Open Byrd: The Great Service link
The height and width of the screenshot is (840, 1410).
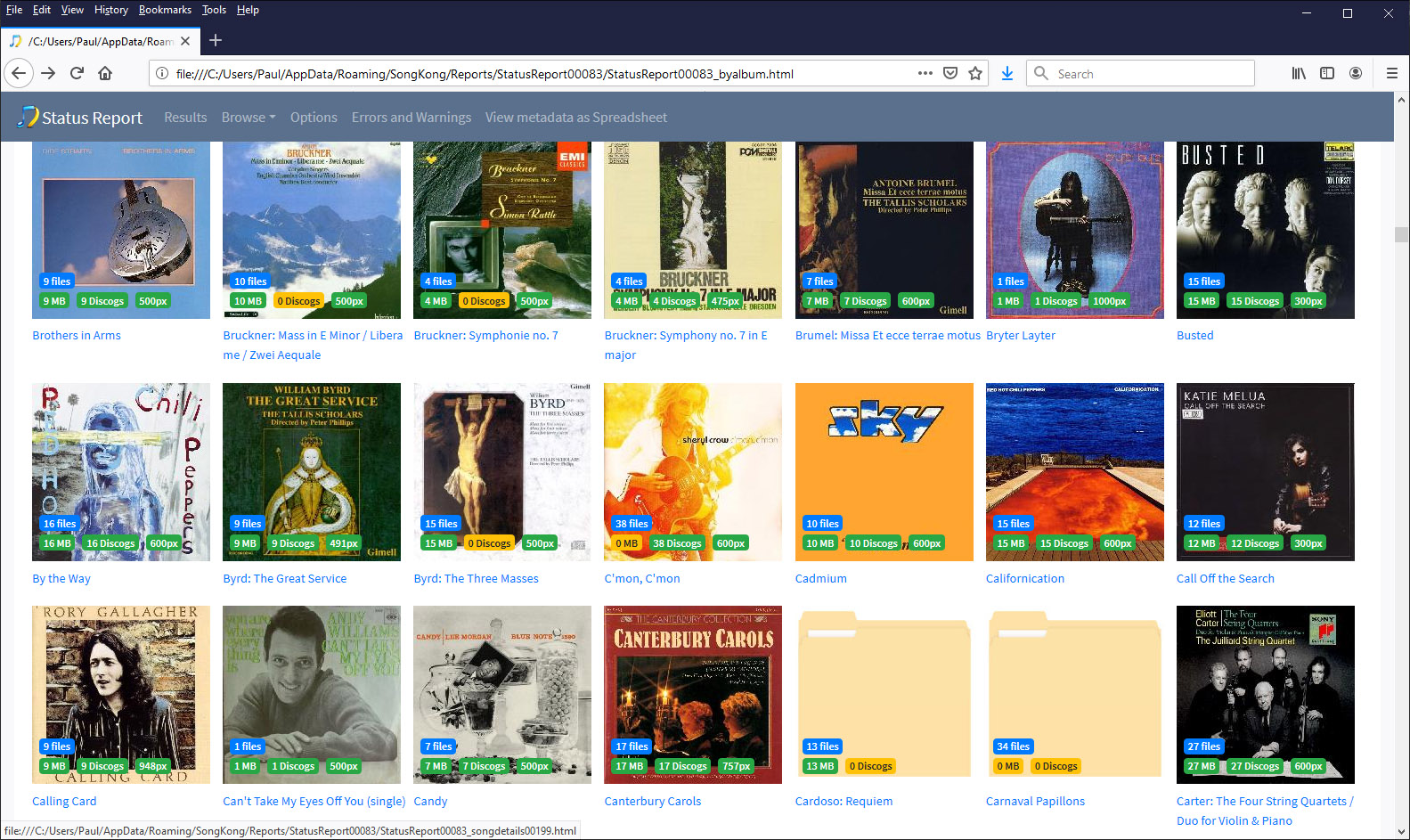[x=285, y=579]
